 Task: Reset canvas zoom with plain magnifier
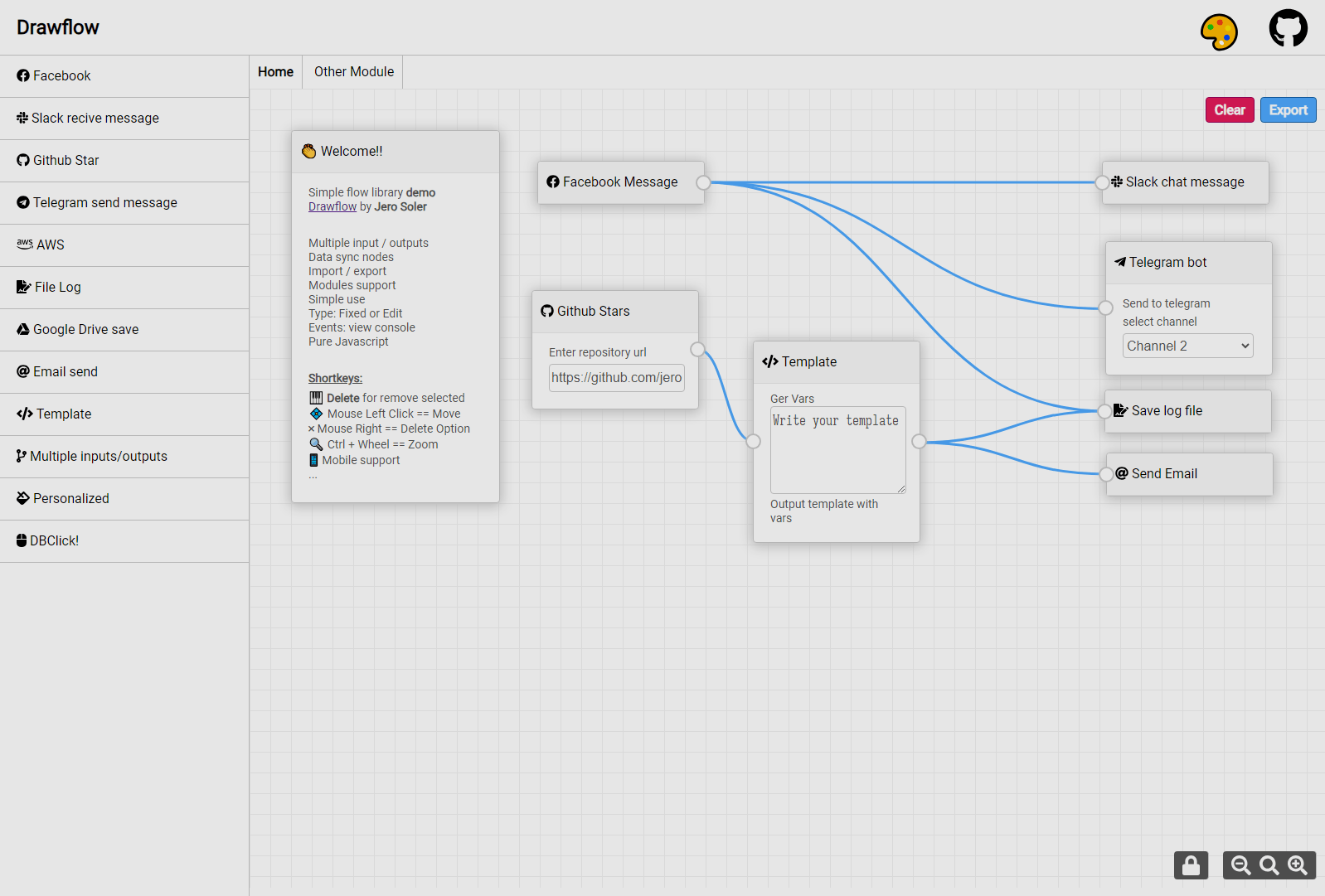click(1269, 865)
